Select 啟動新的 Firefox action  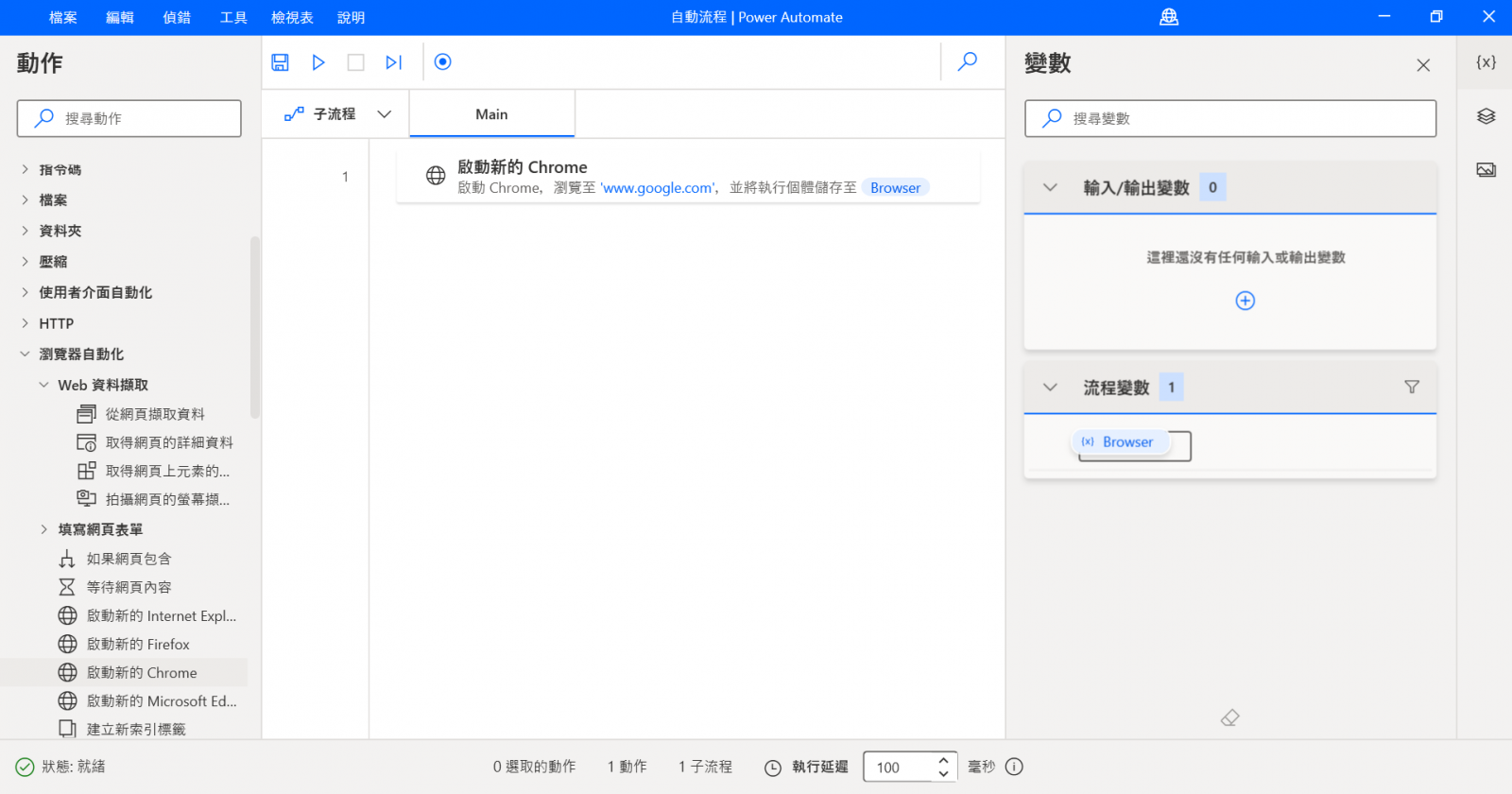click(125, 644)
